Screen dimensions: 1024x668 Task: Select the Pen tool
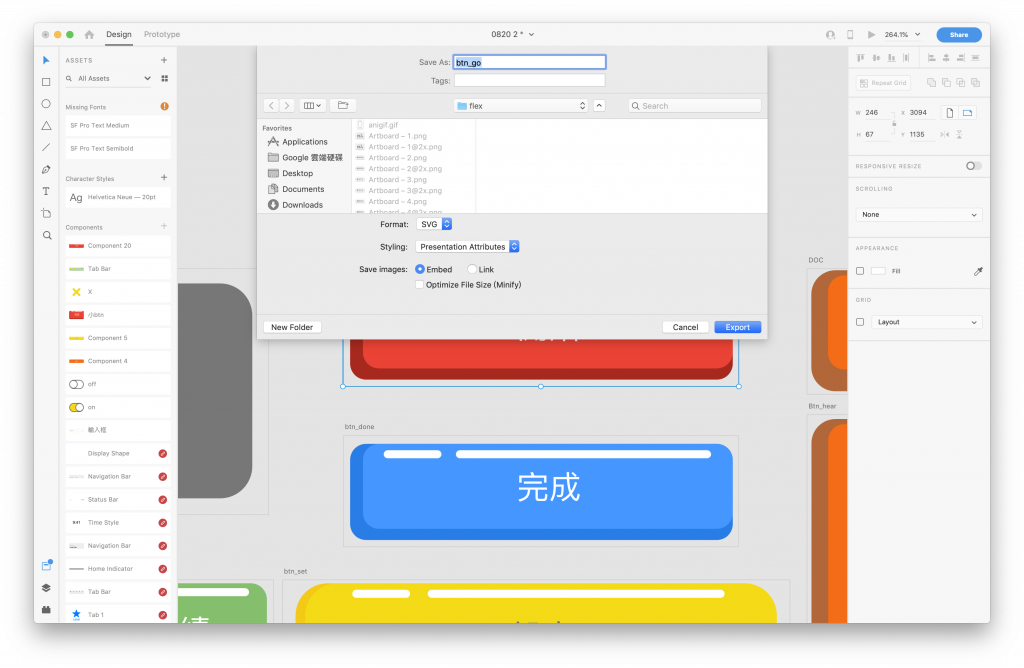(x=46, y=170)
